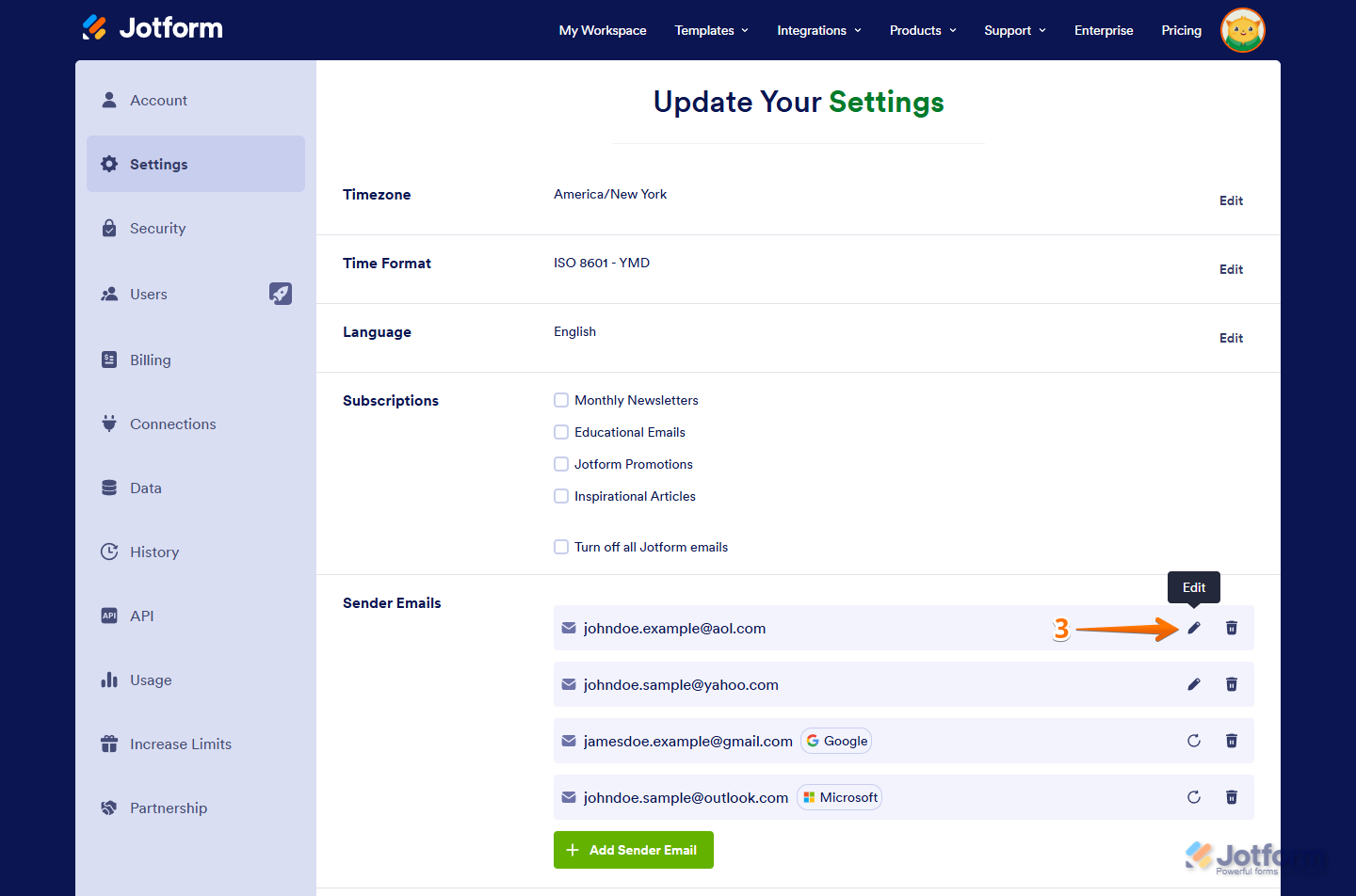This screenshot has height=896, width=1356.
Task: Expand the Products dropdown menu
Action: [x=923, y=30]
